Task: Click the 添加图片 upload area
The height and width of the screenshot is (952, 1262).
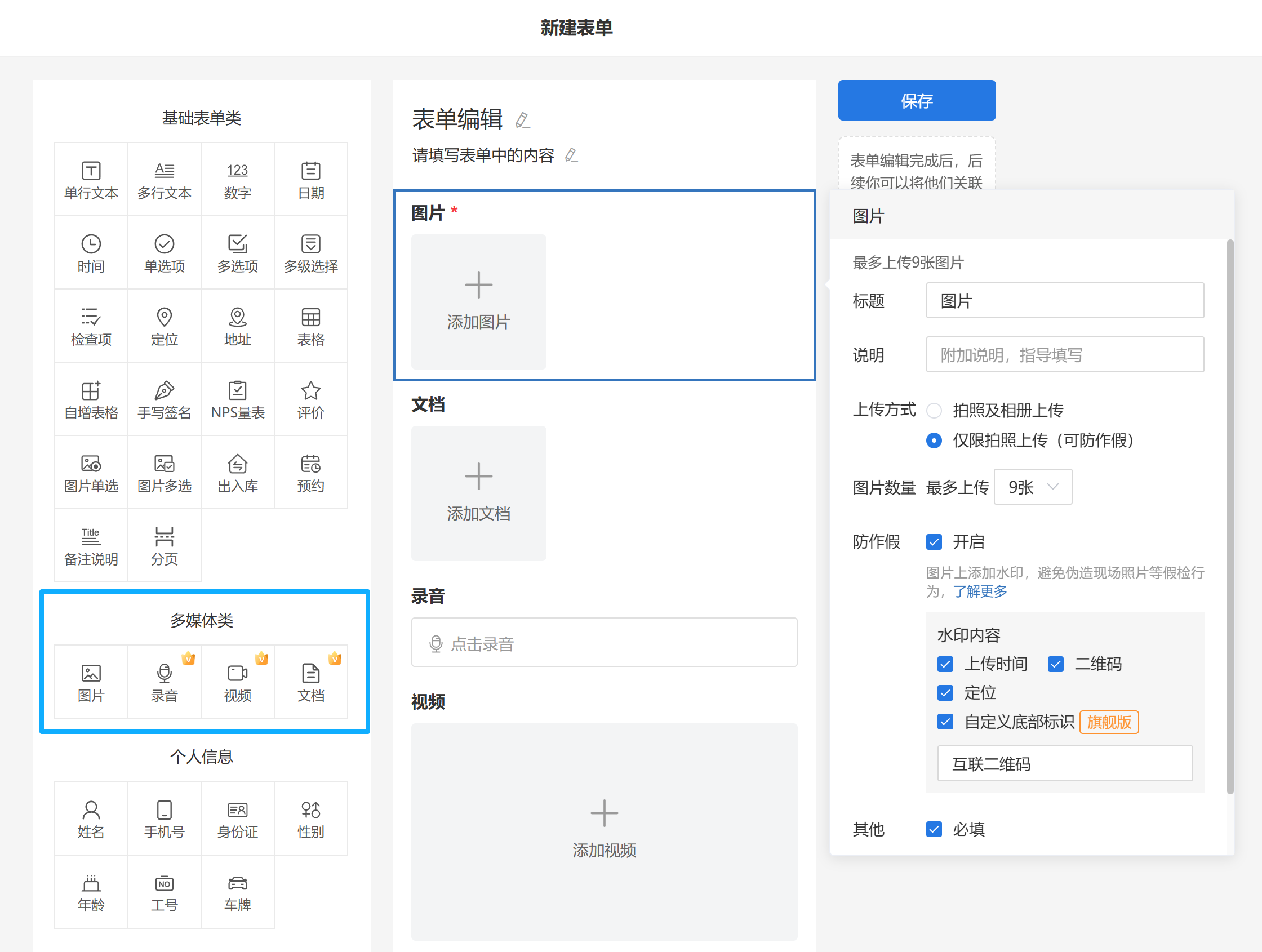Action: pos(478,302)
